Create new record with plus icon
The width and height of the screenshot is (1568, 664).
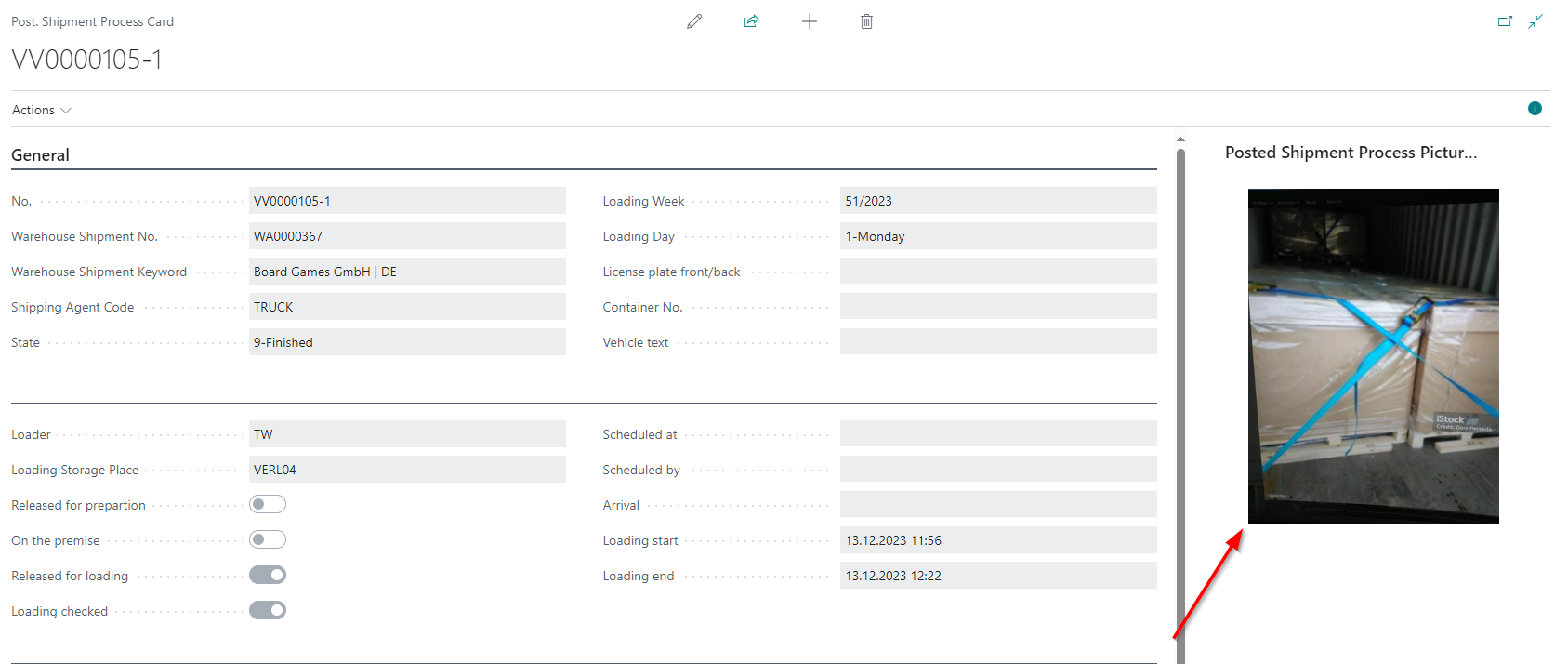pyautogui.click(x=810, y=21)
